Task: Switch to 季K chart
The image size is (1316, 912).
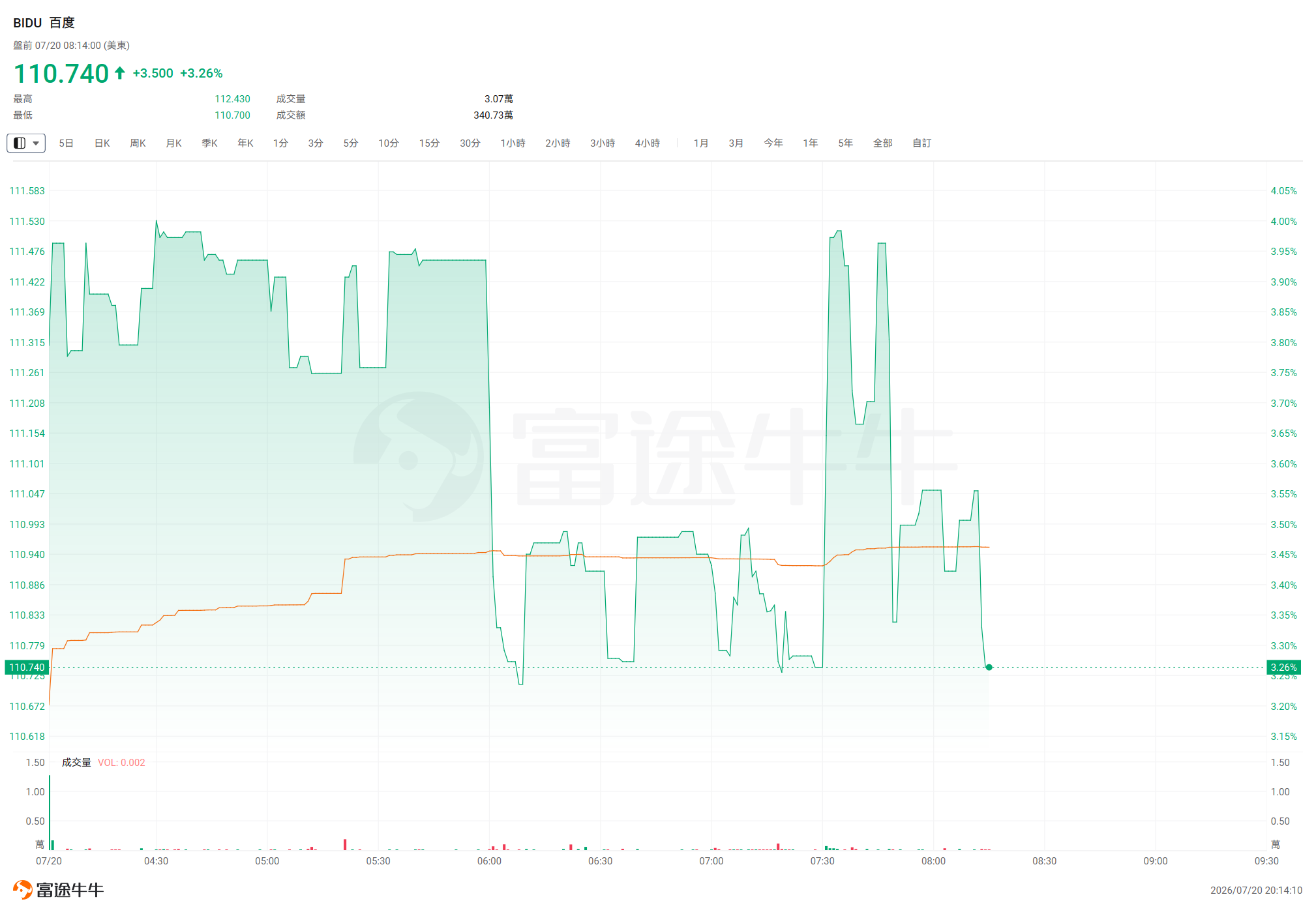Action: 209,143
